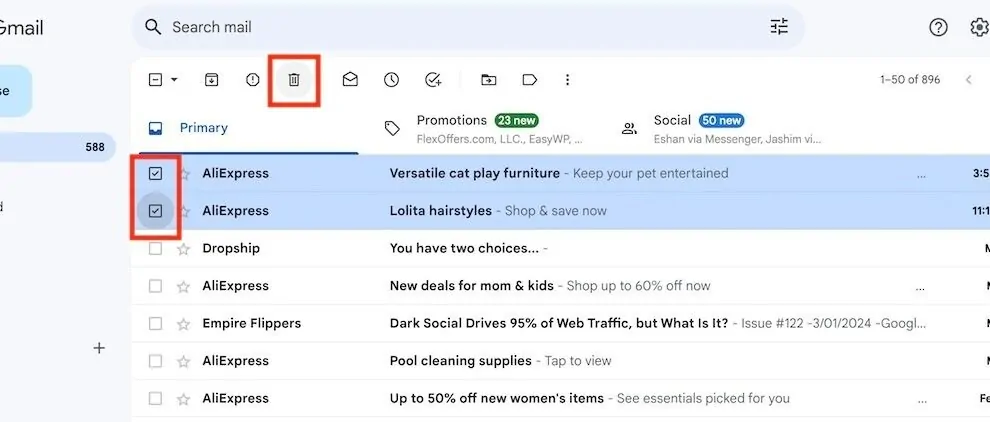This screenshot has width=990, height=422.
Task: Switch to the Primary tab
Action: coord(249,128)
